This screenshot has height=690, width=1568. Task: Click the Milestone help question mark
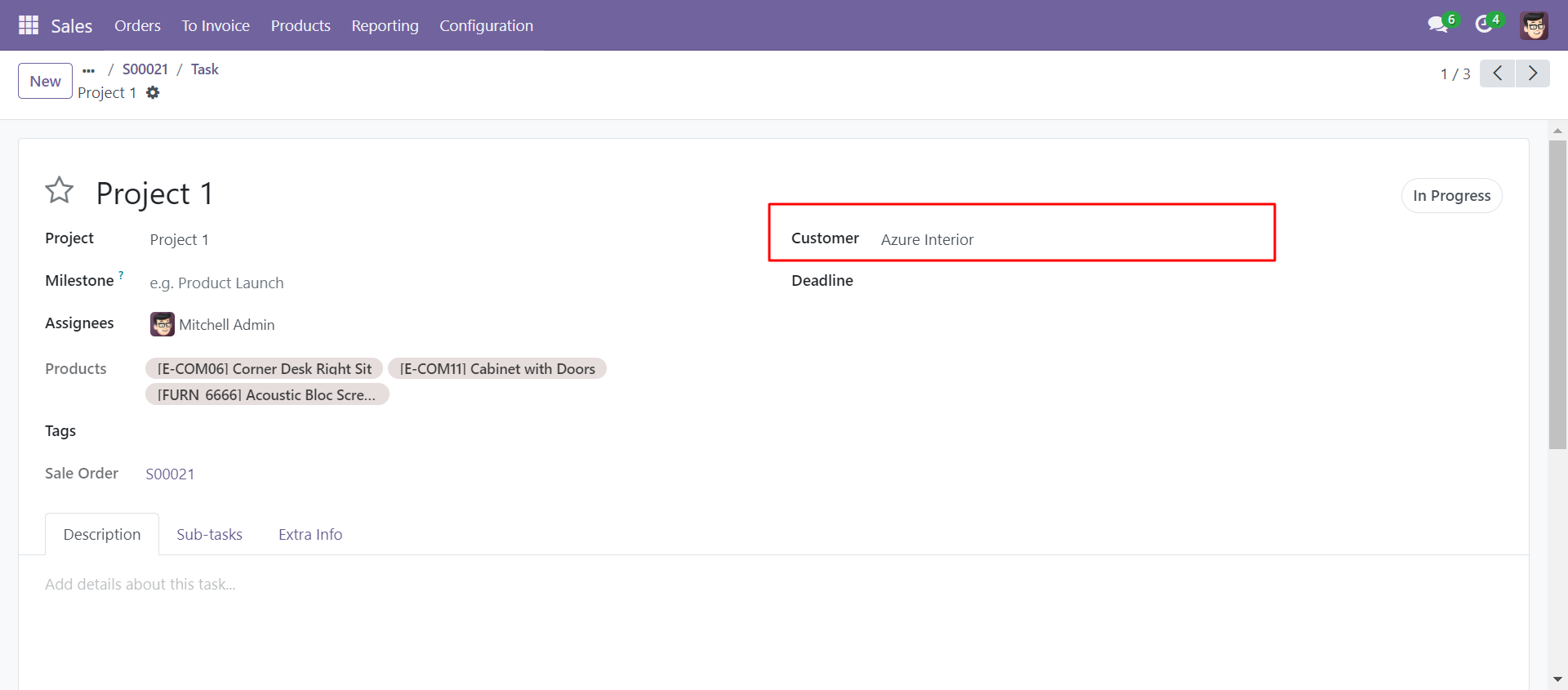[121, 275]
